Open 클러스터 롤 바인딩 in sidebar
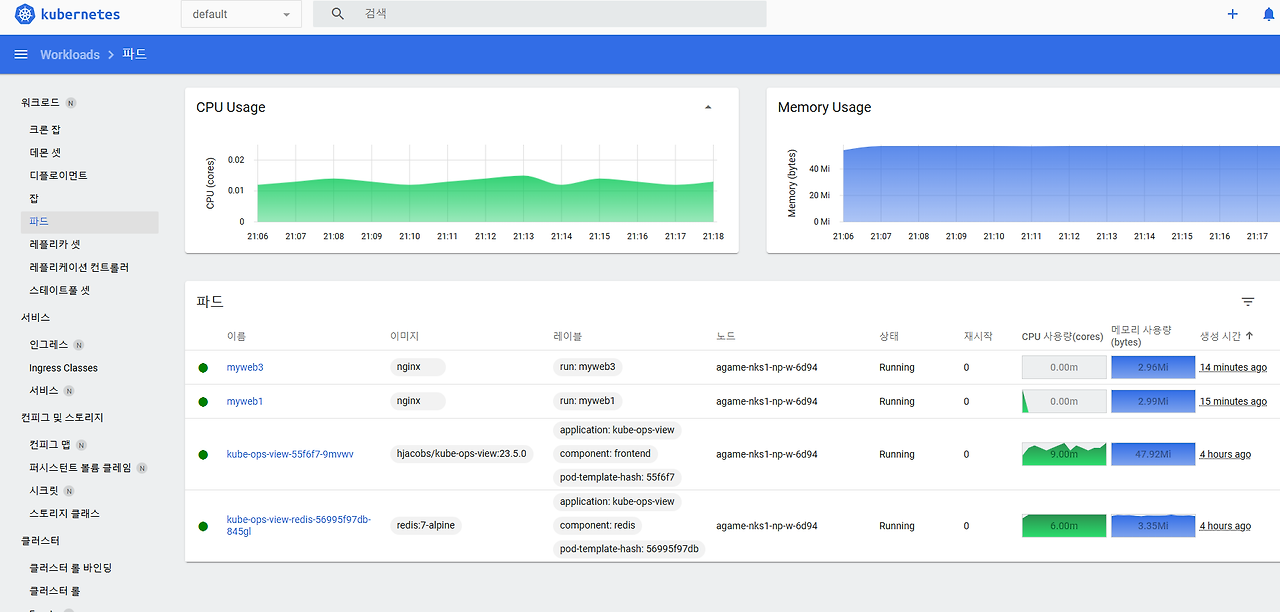 [x=70, y=568]
